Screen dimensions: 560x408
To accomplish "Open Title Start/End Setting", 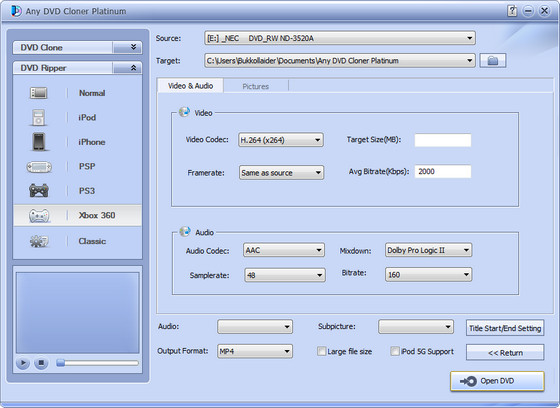I will coord(505,328).
